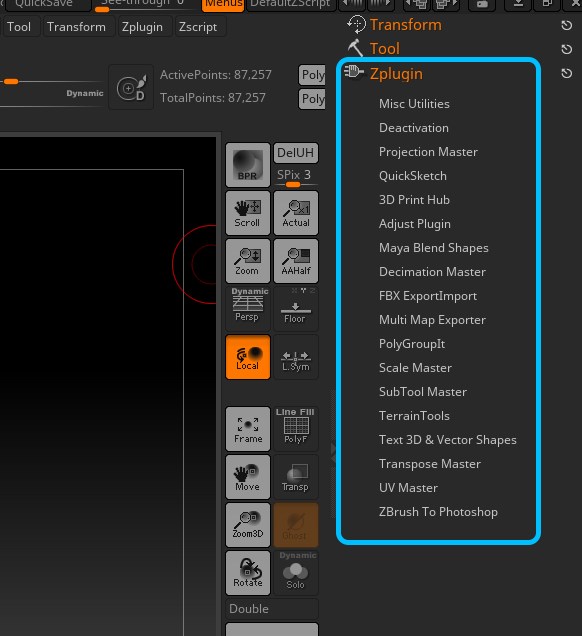Toggle PolyF polyframe display
Screen dimensions: 582x636
[296, 429]
